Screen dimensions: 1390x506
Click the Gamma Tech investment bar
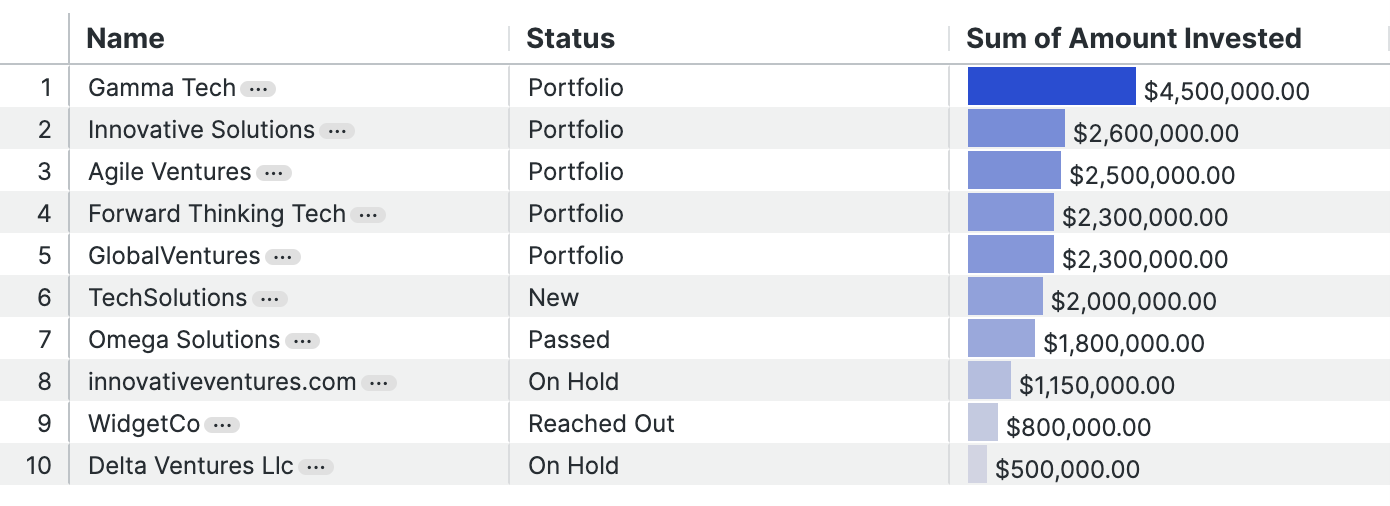[x=1052, y=86]
